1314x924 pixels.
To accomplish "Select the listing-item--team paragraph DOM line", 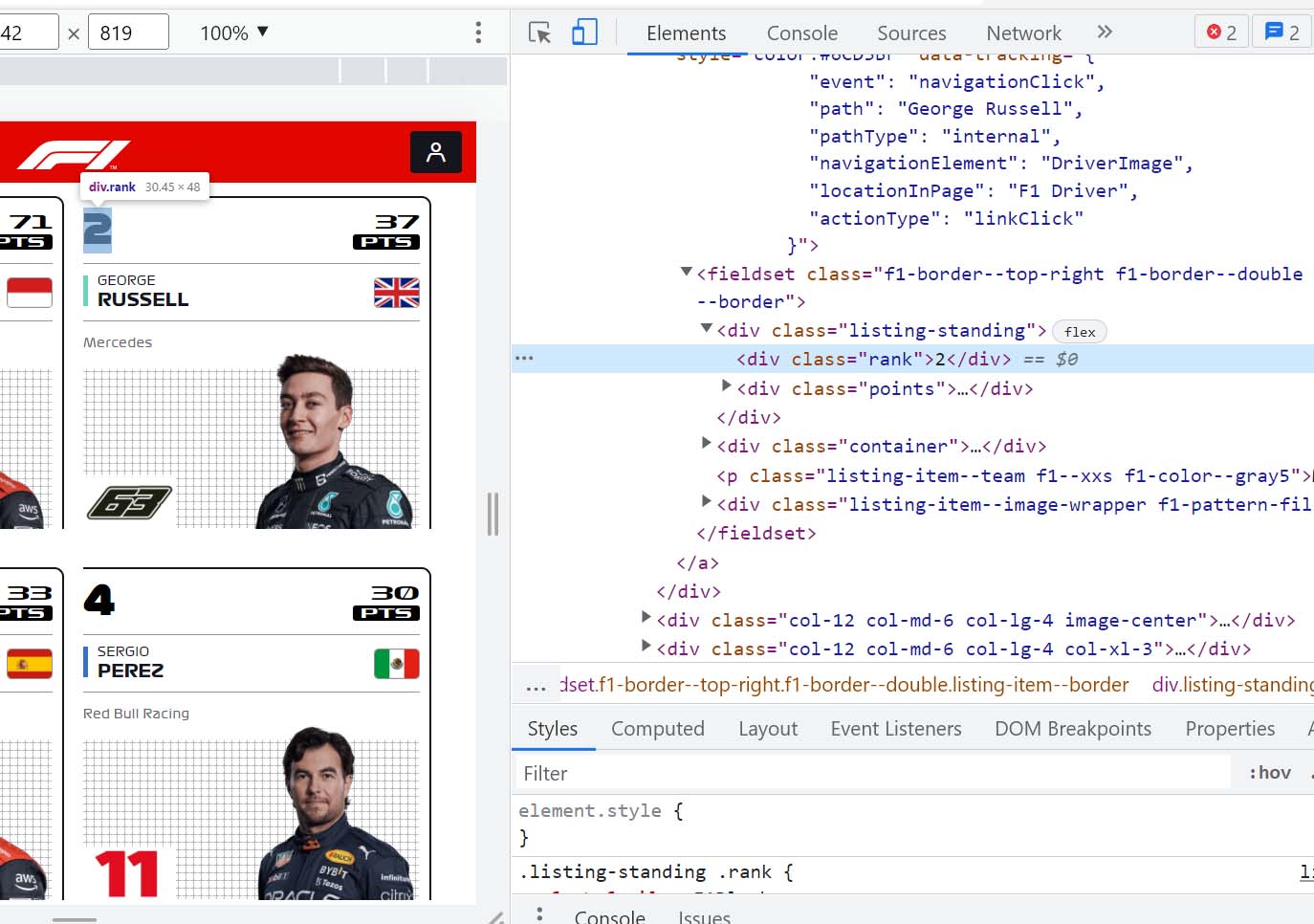I will point(1014,475).
